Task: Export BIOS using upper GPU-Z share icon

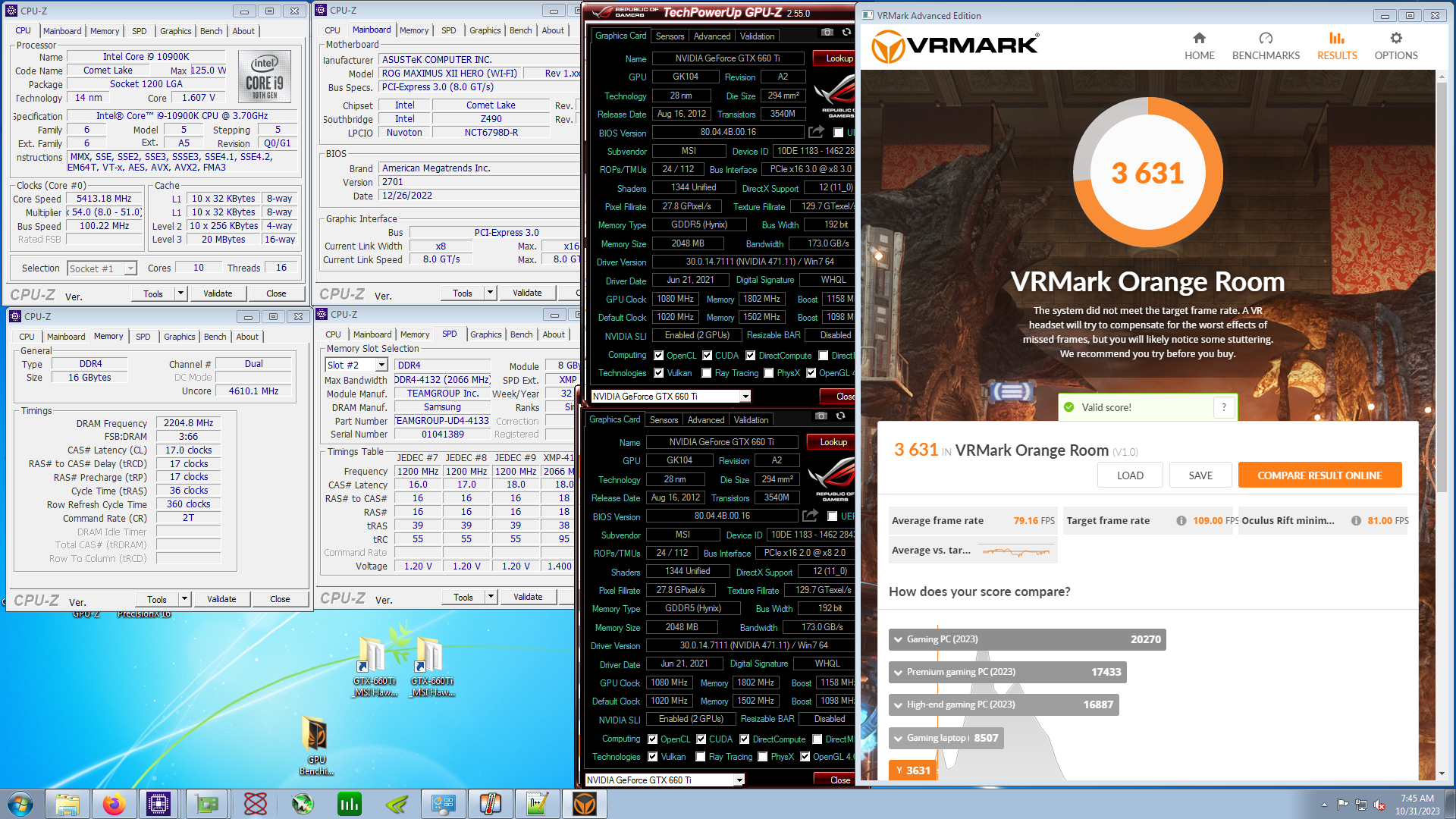Action: (816, 132)
